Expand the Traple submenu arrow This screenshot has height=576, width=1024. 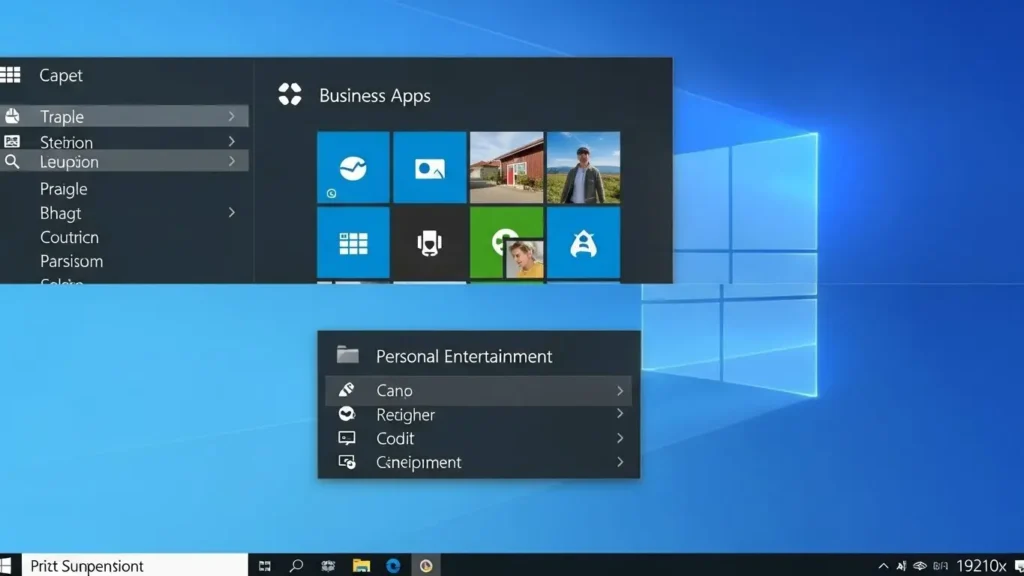(231, 117)
